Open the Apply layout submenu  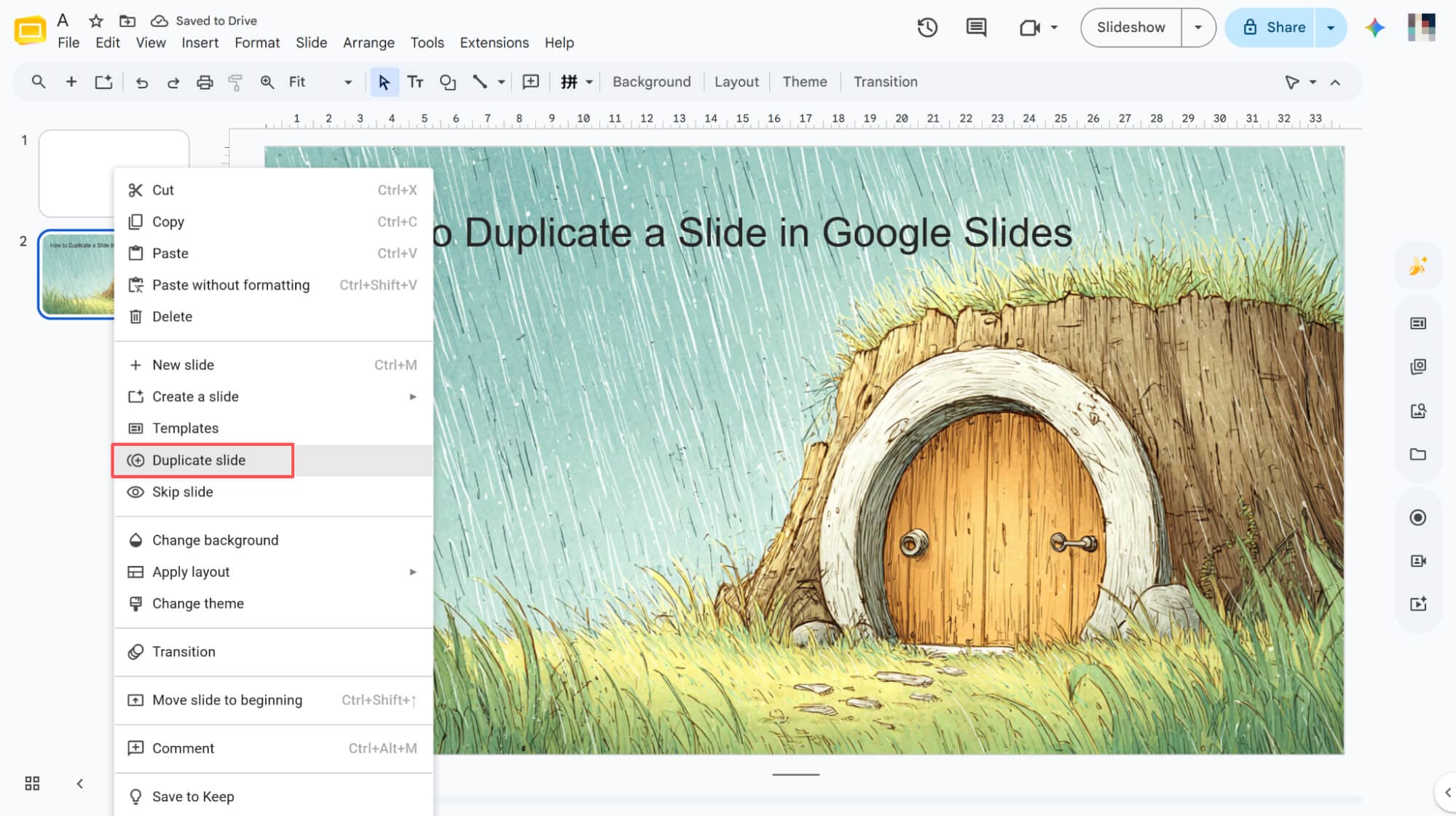[x=273, y=572]
